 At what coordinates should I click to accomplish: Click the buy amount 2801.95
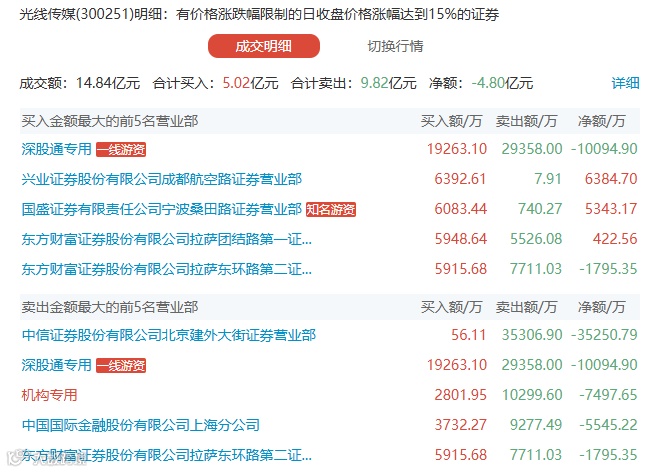click(460, 395)
